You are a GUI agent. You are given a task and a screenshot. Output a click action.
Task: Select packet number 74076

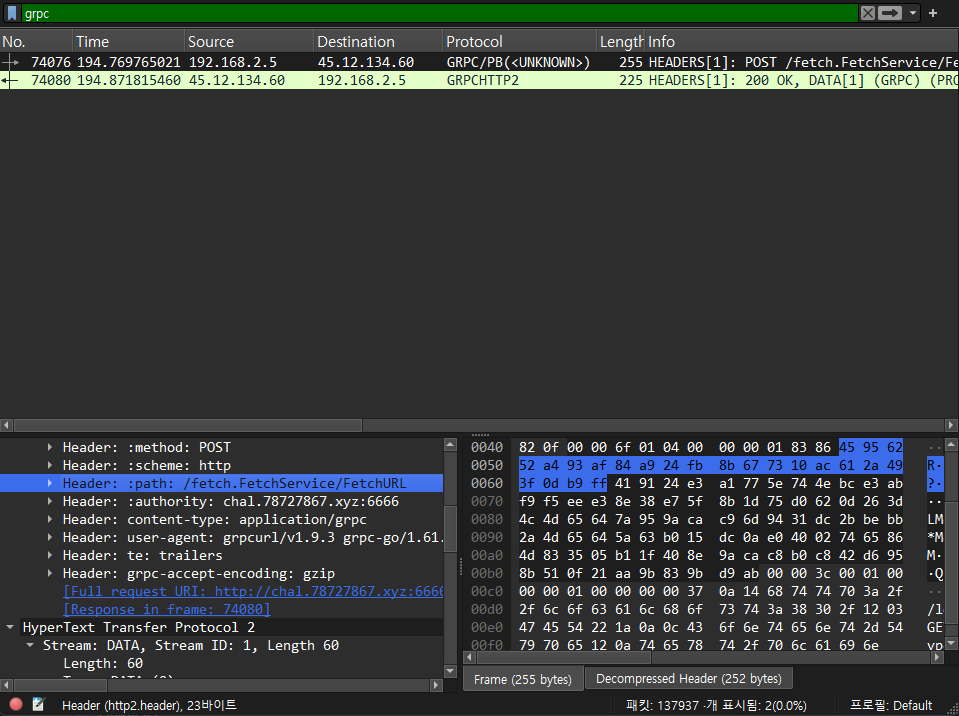pyautogui.click(x=51, y=62)
